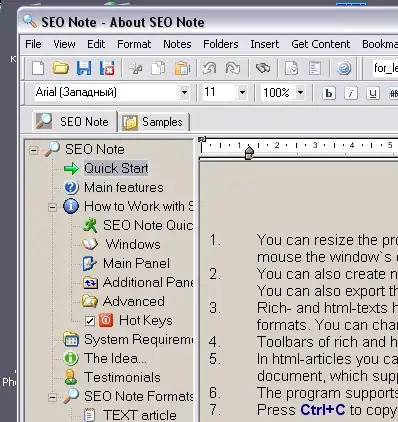Collapse the How to Work with node
This screenshot has height=422, width=398.
52,207
